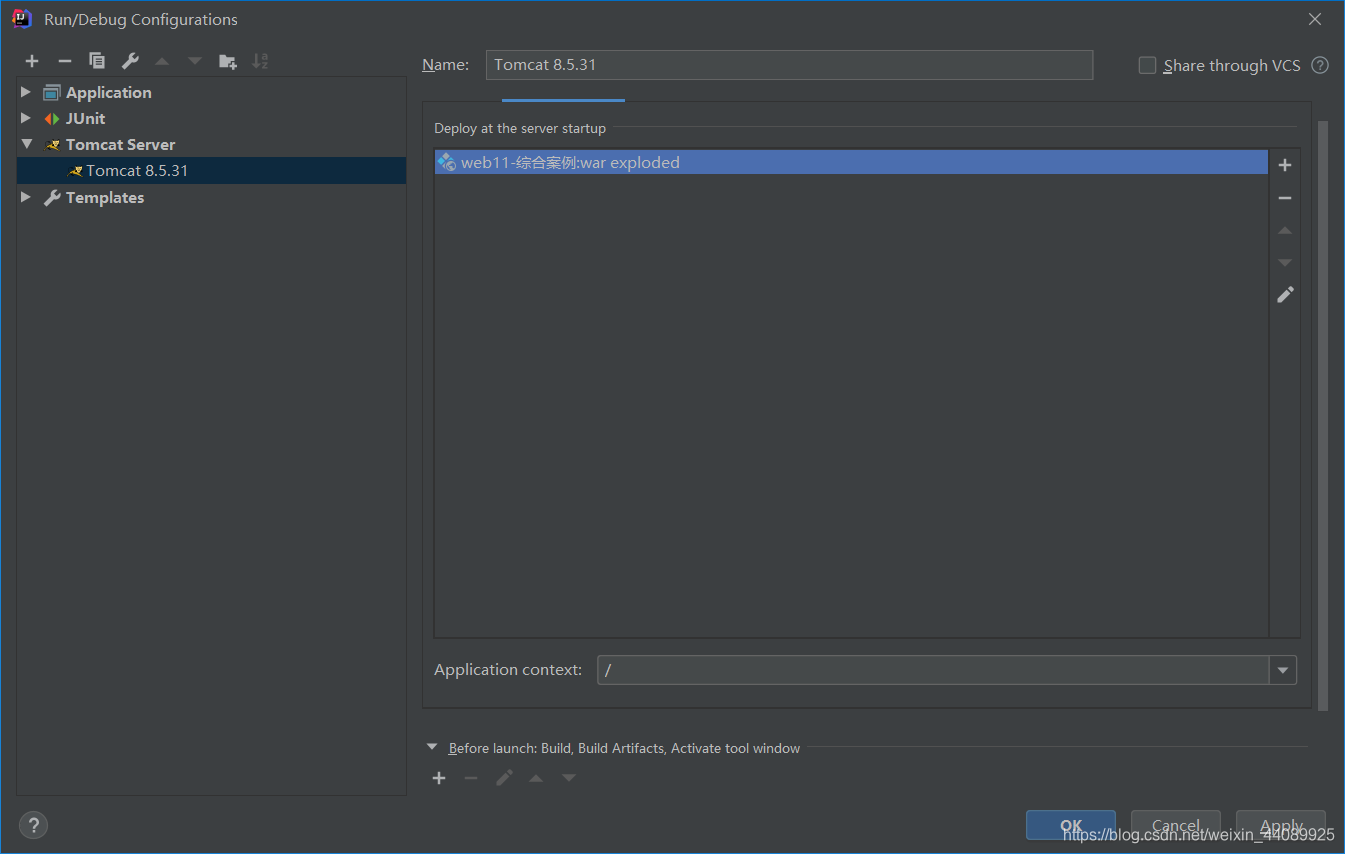The image size is (1345, 854).
Task: Expand the JUnit tree node
Action: [26, 118]
